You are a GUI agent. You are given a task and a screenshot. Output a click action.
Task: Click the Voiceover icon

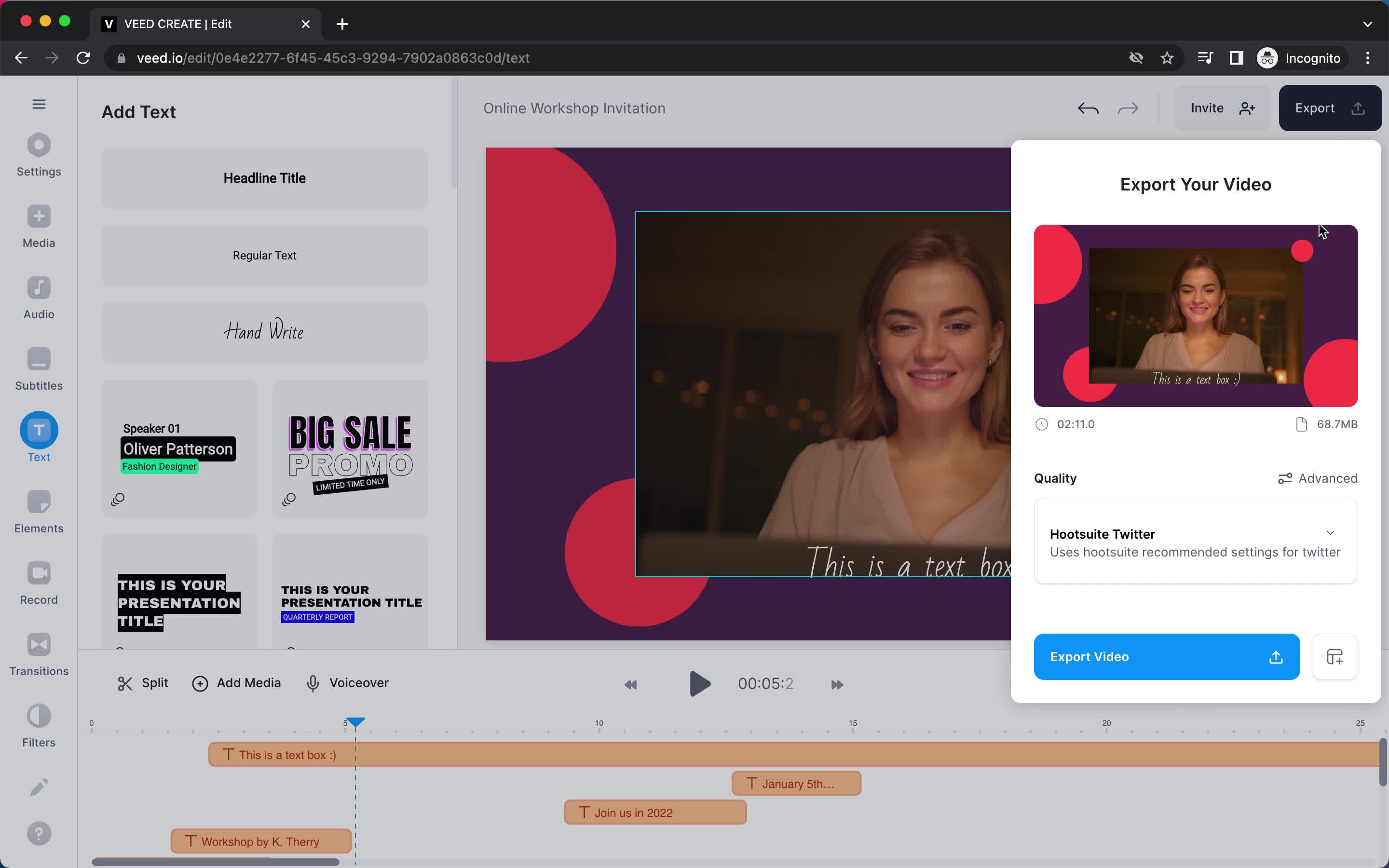(x=312, y=683)
